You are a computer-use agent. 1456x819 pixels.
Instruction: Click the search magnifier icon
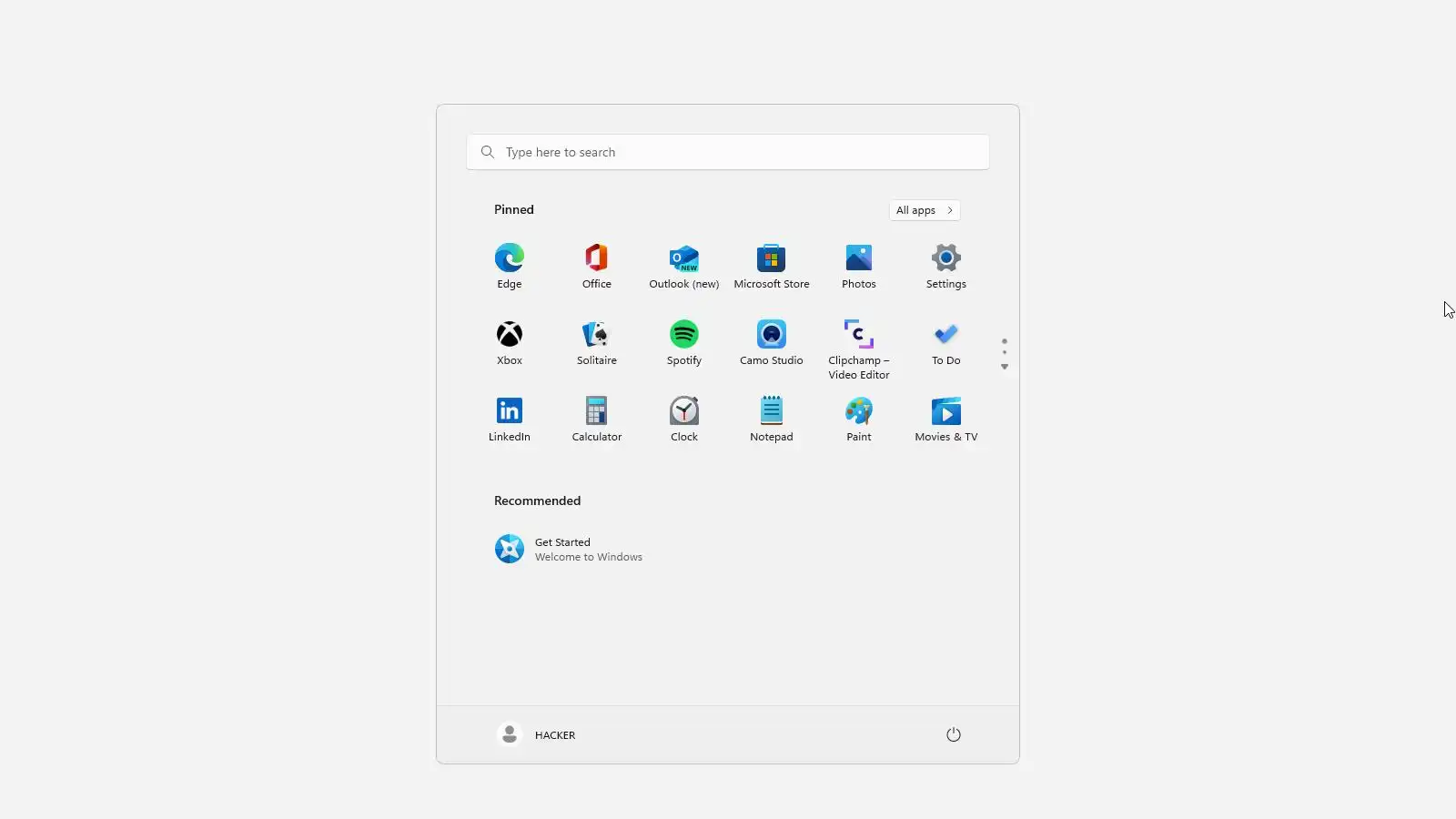[488, 152]
